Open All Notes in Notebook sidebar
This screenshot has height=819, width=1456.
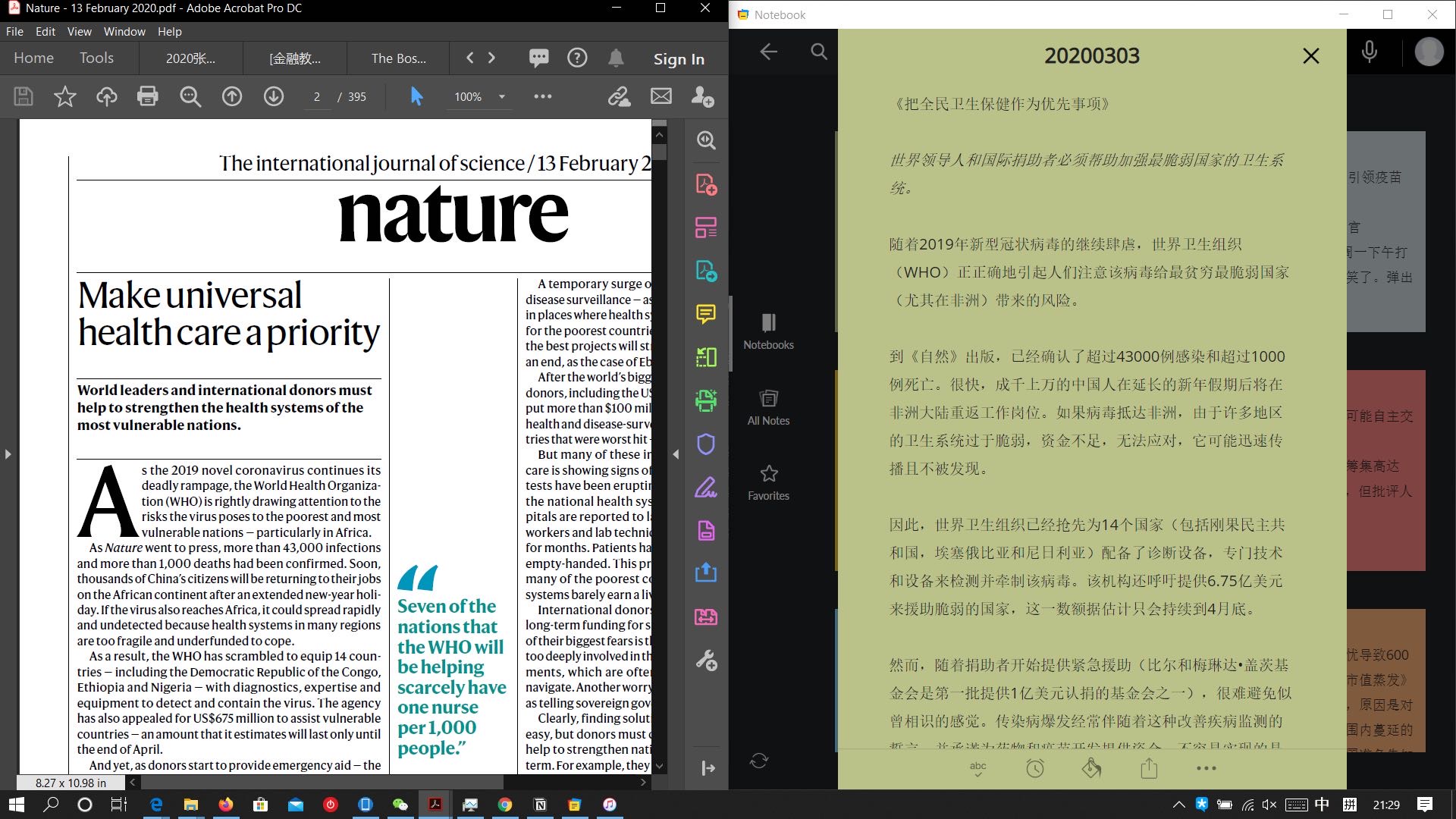(768, 407)
